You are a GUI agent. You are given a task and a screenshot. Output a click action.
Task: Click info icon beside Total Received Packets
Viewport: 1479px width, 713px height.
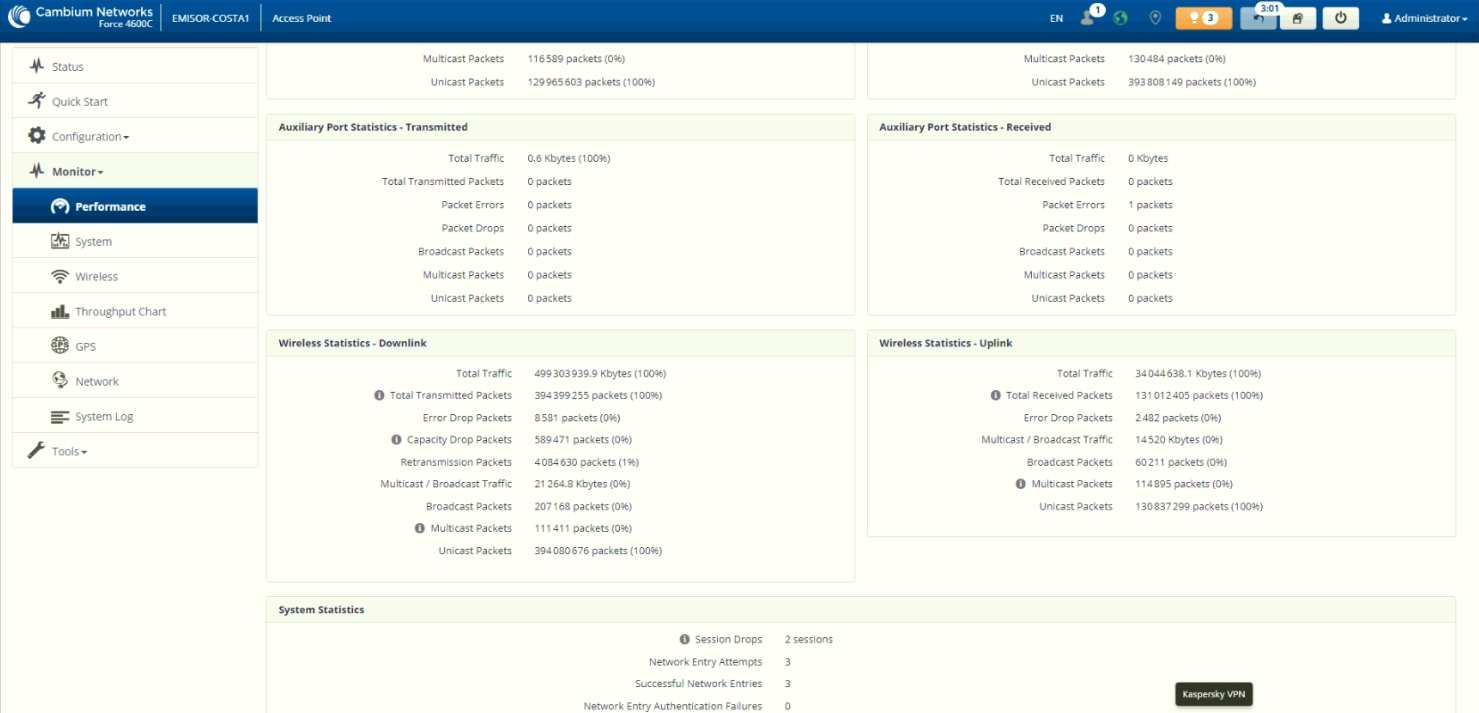click(995, 396)
